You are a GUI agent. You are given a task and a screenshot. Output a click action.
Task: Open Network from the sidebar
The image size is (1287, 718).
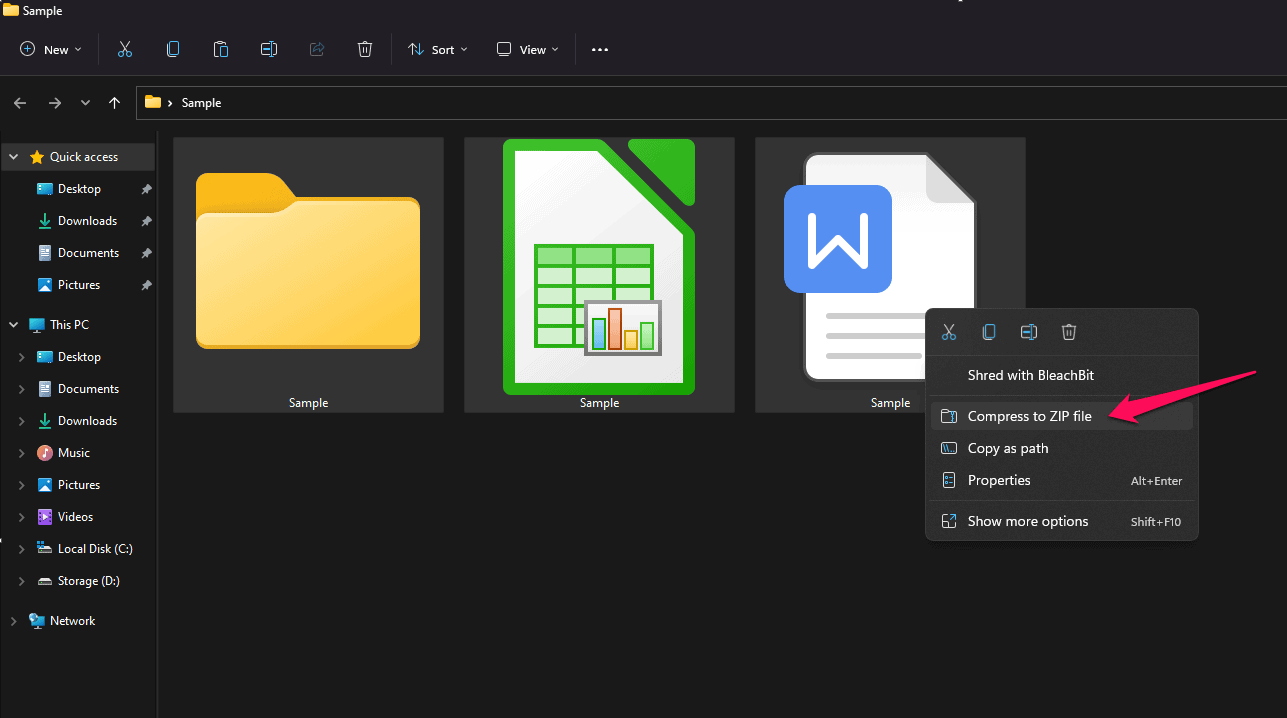[72, 620]
